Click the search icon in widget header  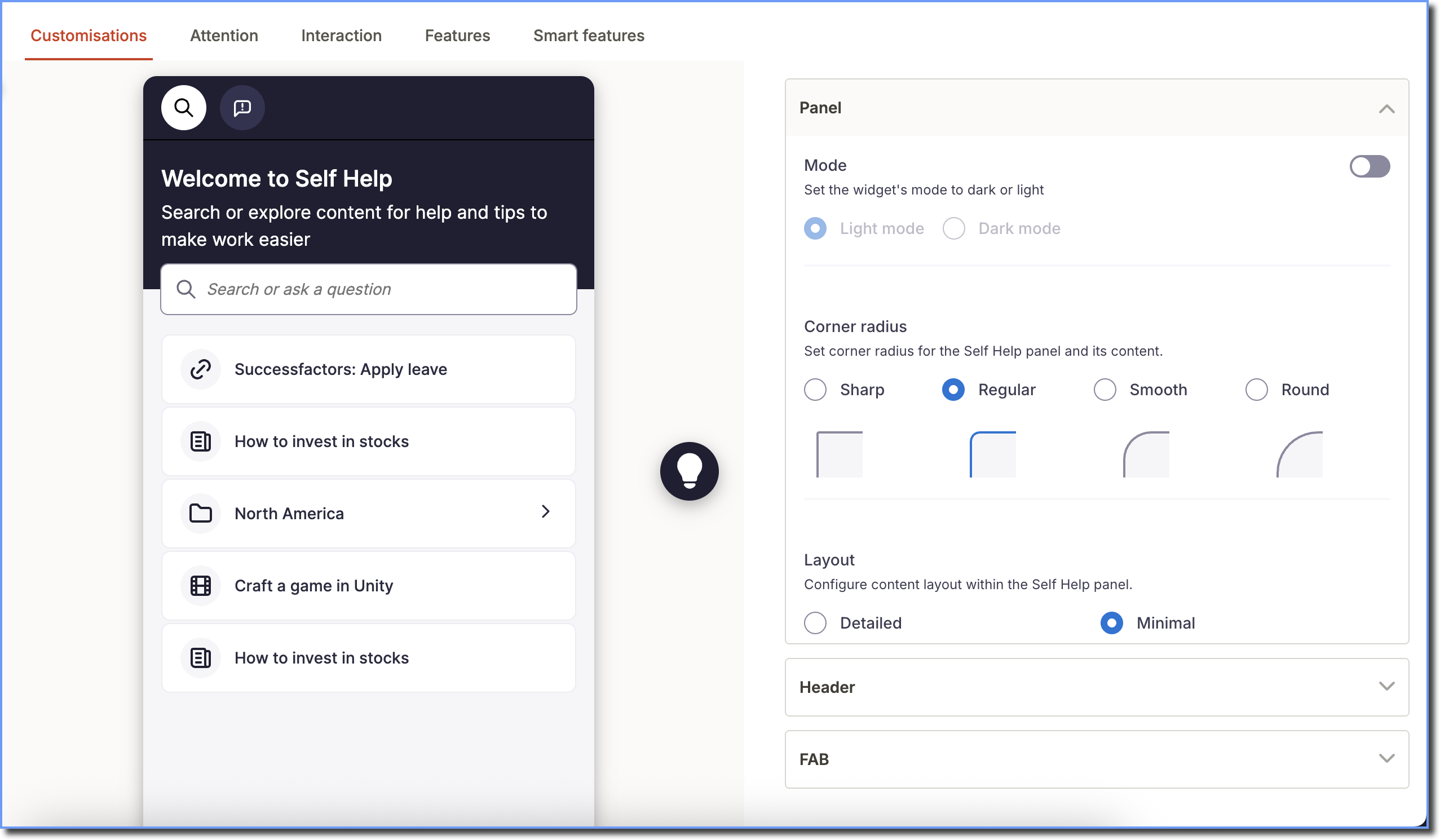pyautogui.click(x=183, y=108)
